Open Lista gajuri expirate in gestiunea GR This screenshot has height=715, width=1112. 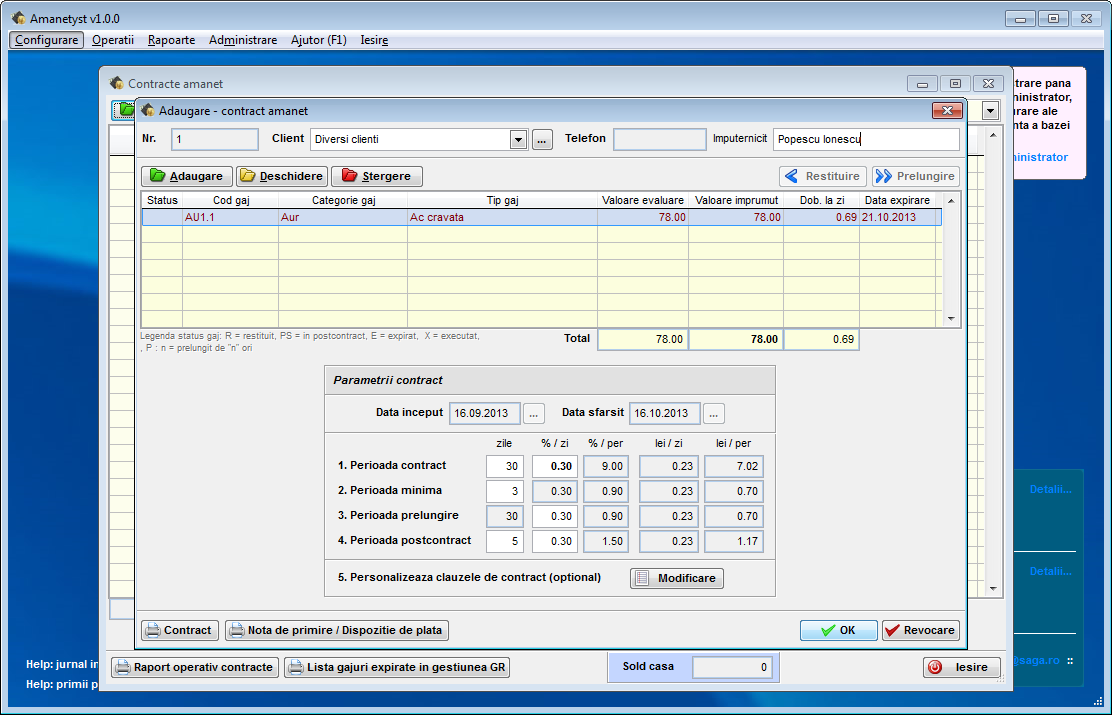(x=397, y=667)
